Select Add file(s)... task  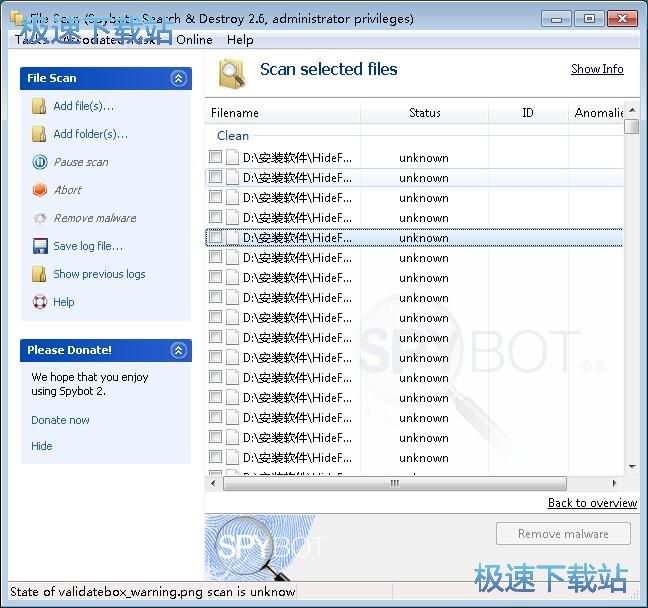tap(83, 106)
